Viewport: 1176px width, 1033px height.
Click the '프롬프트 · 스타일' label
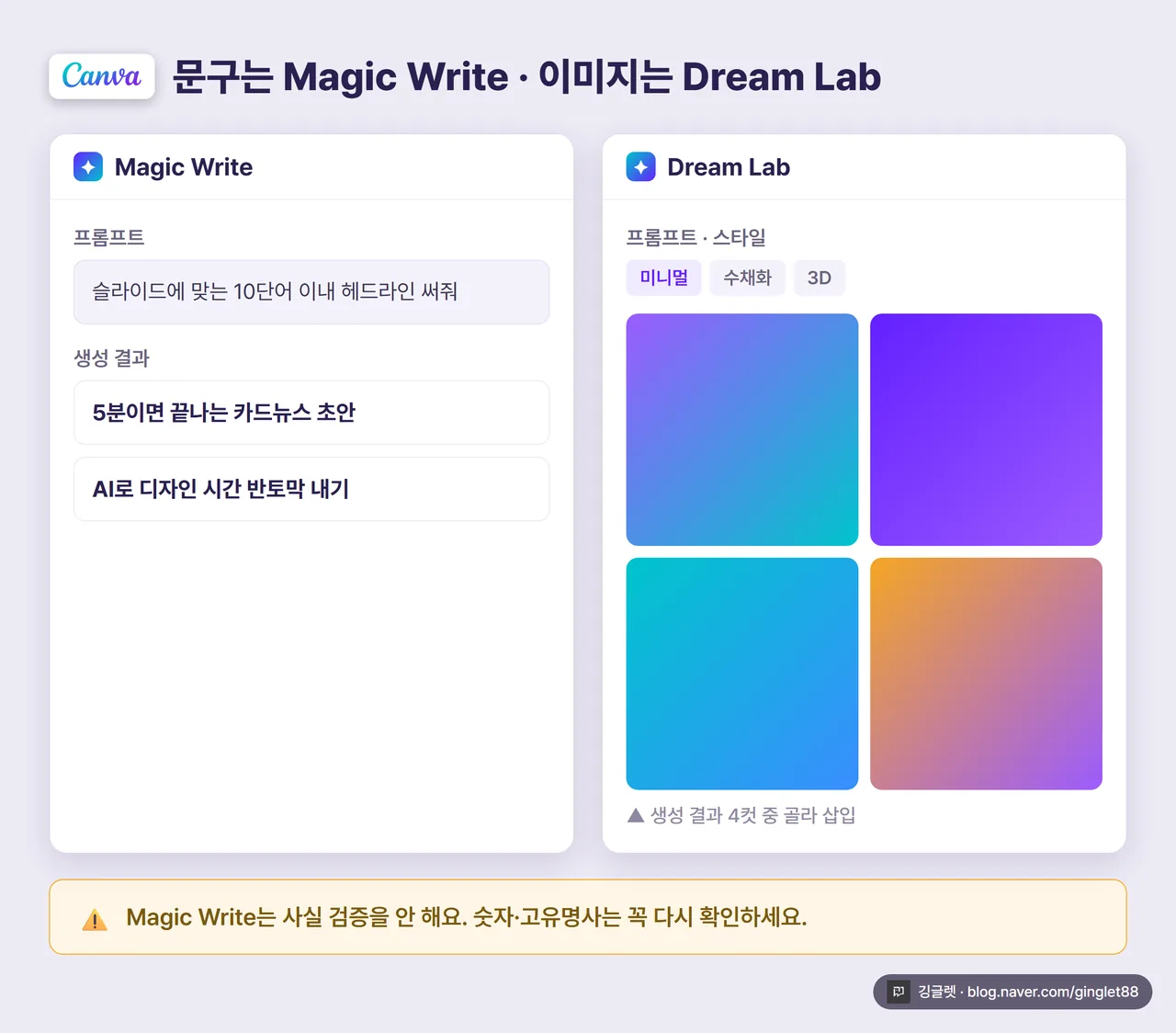click(x=696, y=237)
